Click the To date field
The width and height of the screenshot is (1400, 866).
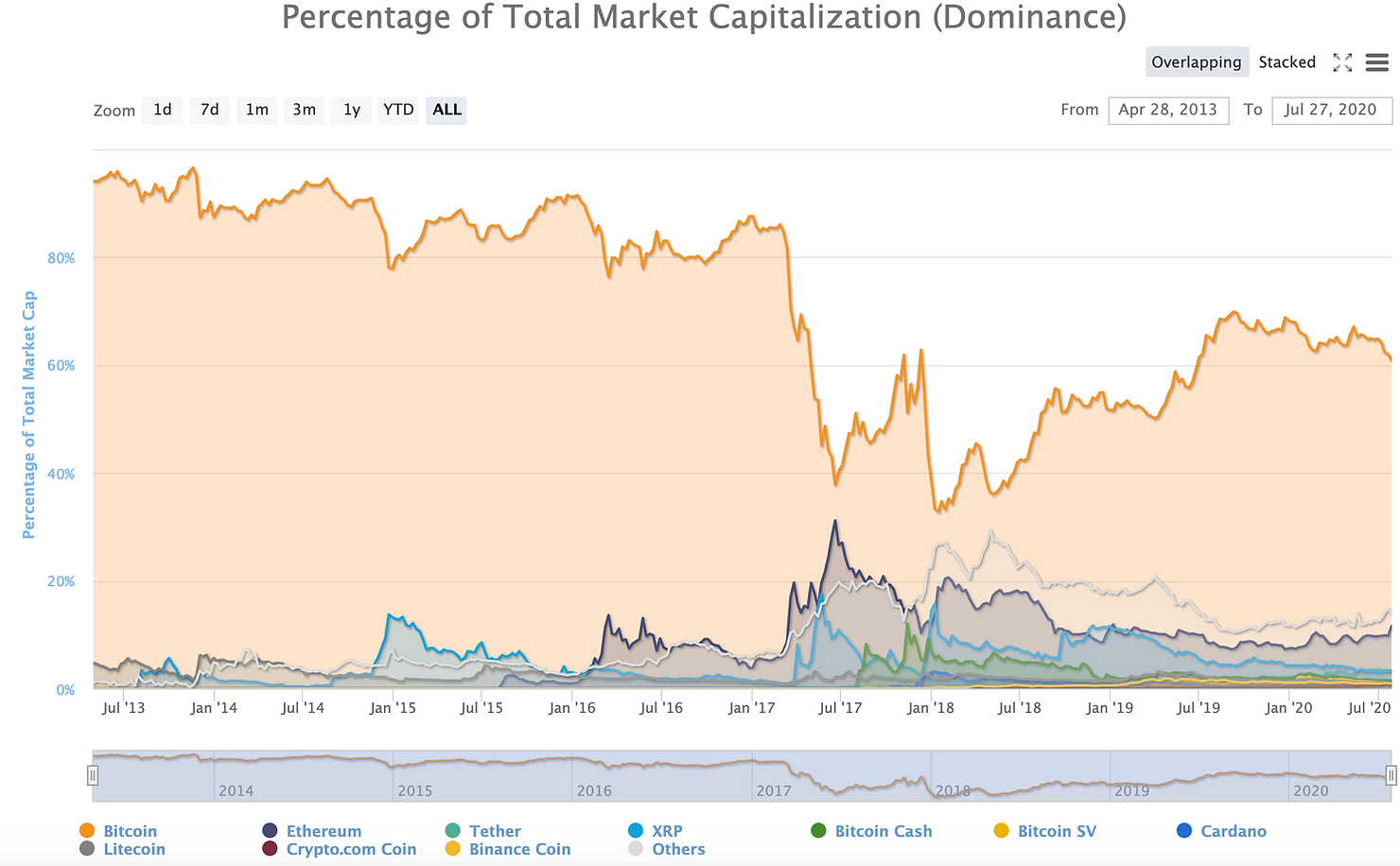(x=1331, y=110)
